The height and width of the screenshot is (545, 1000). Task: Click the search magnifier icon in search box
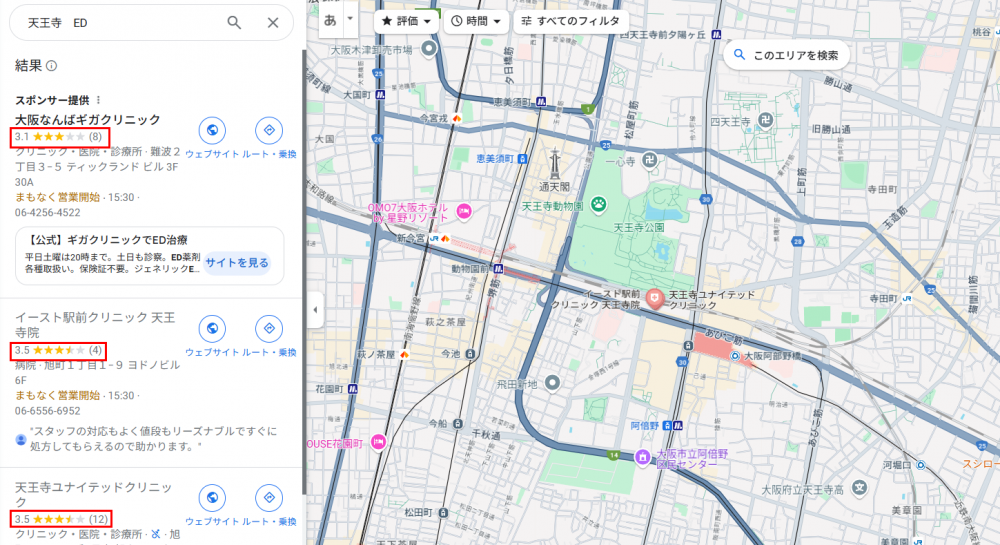pyautogui.click(x=234, y=23)
